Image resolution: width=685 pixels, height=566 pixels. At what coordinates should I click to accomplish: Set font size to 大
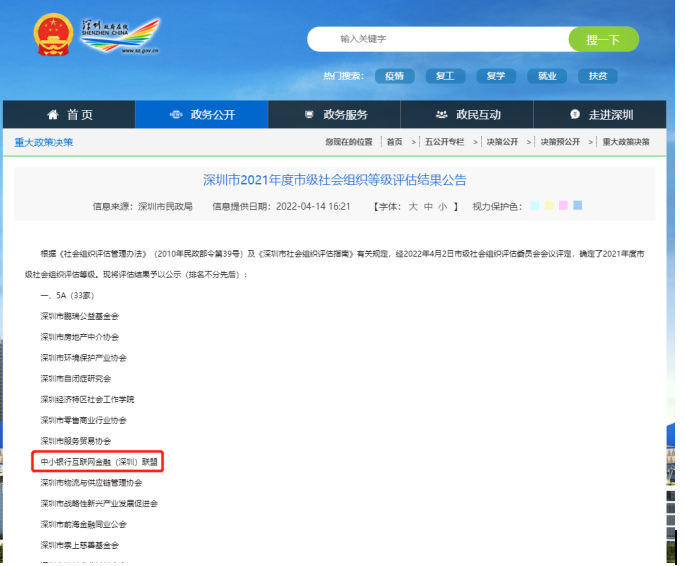(413, 207)
